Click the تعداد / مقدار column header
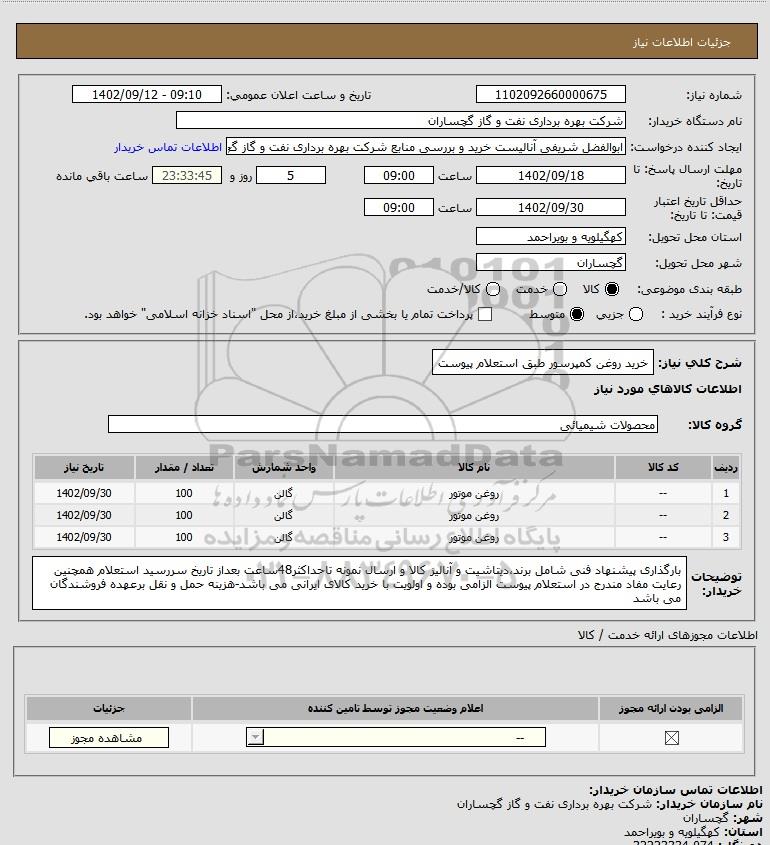The height and width of the screenshot is (845, 770). [x=184, y=467]
